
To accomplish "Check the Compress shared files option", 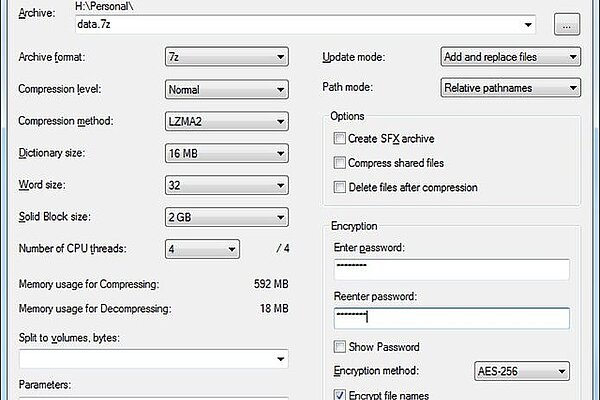I will 339,163.
